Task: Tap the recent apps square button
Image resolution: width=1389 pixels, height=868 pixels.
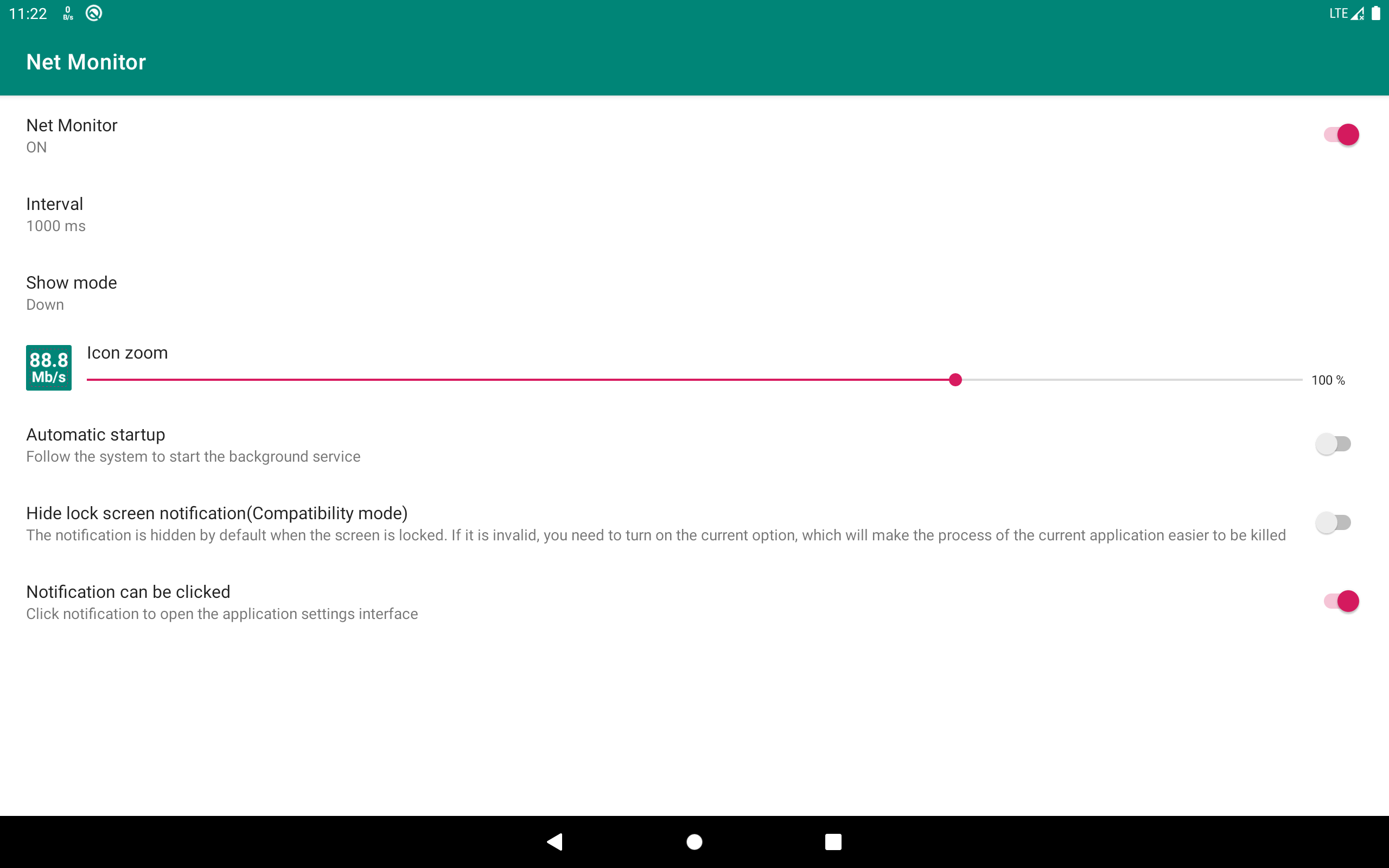Action: (x=833, y=842)
